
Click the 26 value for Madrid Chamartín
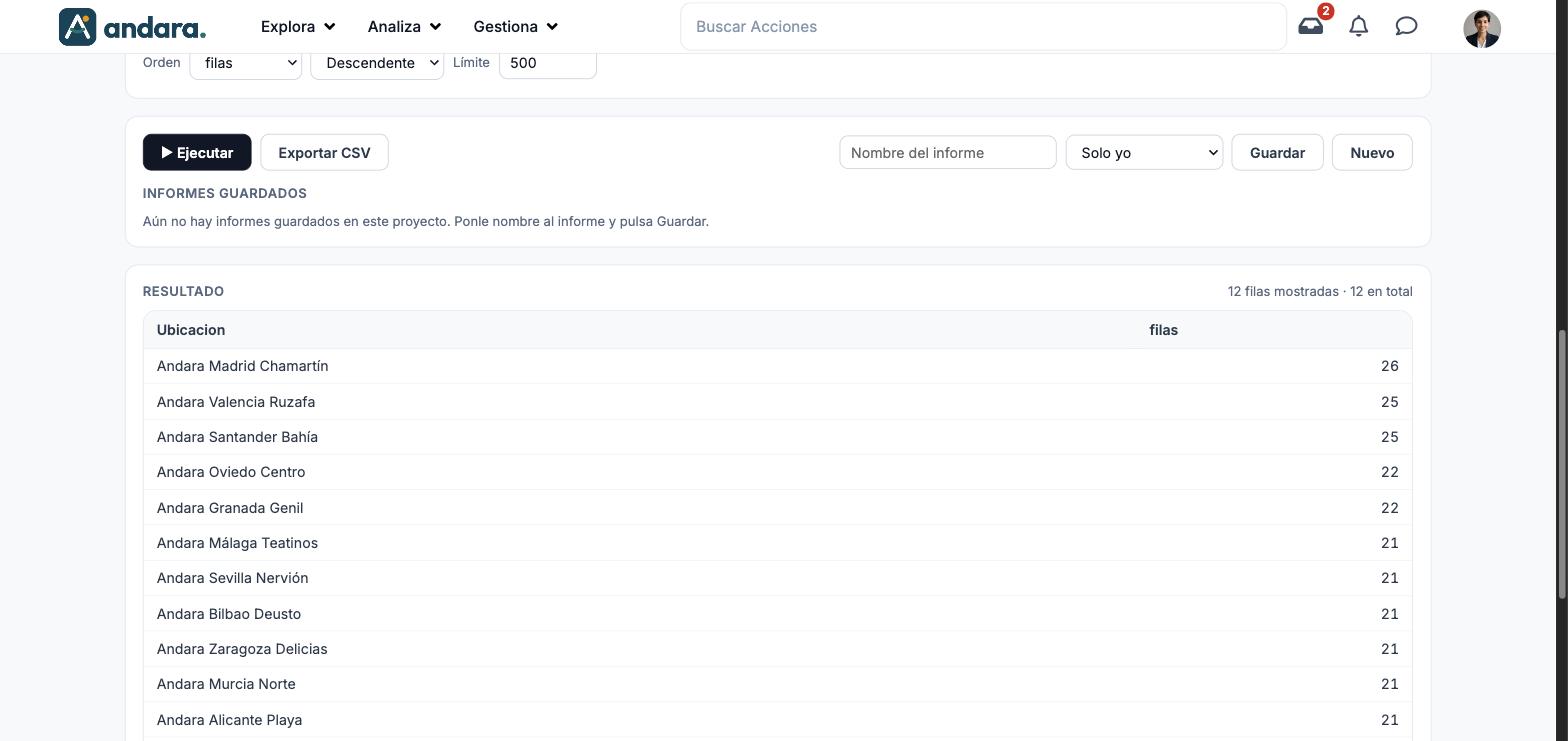pos(1389,366)
